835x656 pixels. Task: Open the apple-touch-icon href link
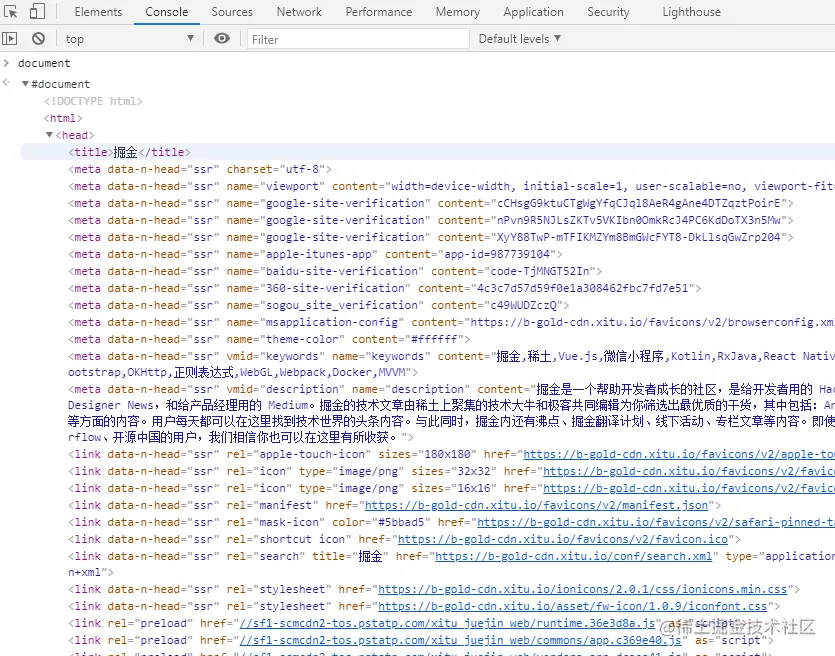(x=679, y=454)
